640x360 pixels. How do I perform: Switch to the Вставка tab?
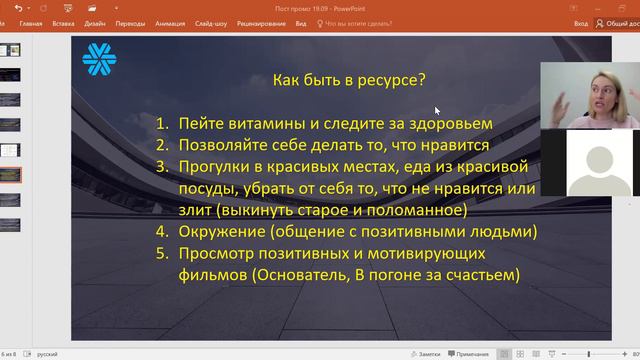coord(63,24)
